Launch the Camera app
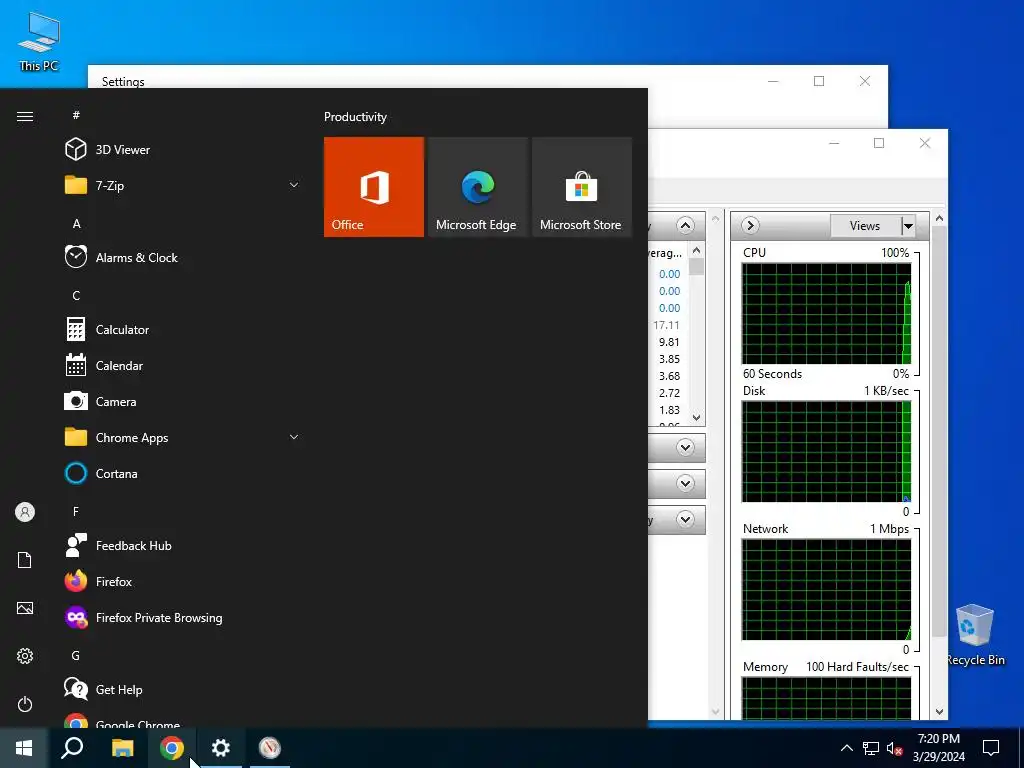1024x768 pixels. [x=183, y=402]
